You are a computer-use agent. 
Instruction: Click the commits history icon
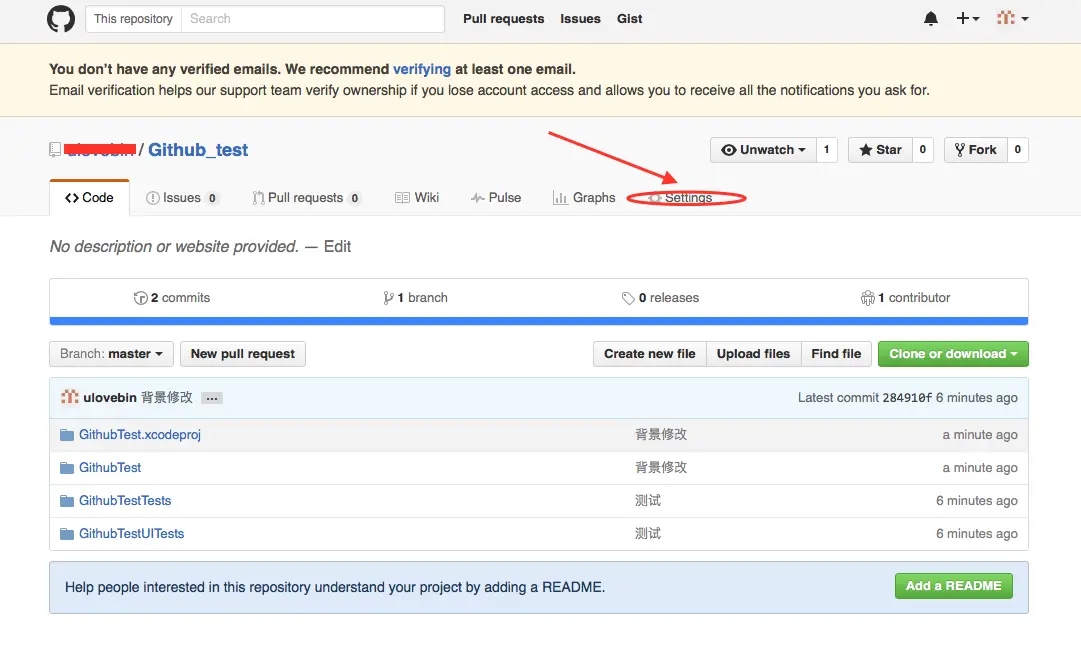click(141, 298)
